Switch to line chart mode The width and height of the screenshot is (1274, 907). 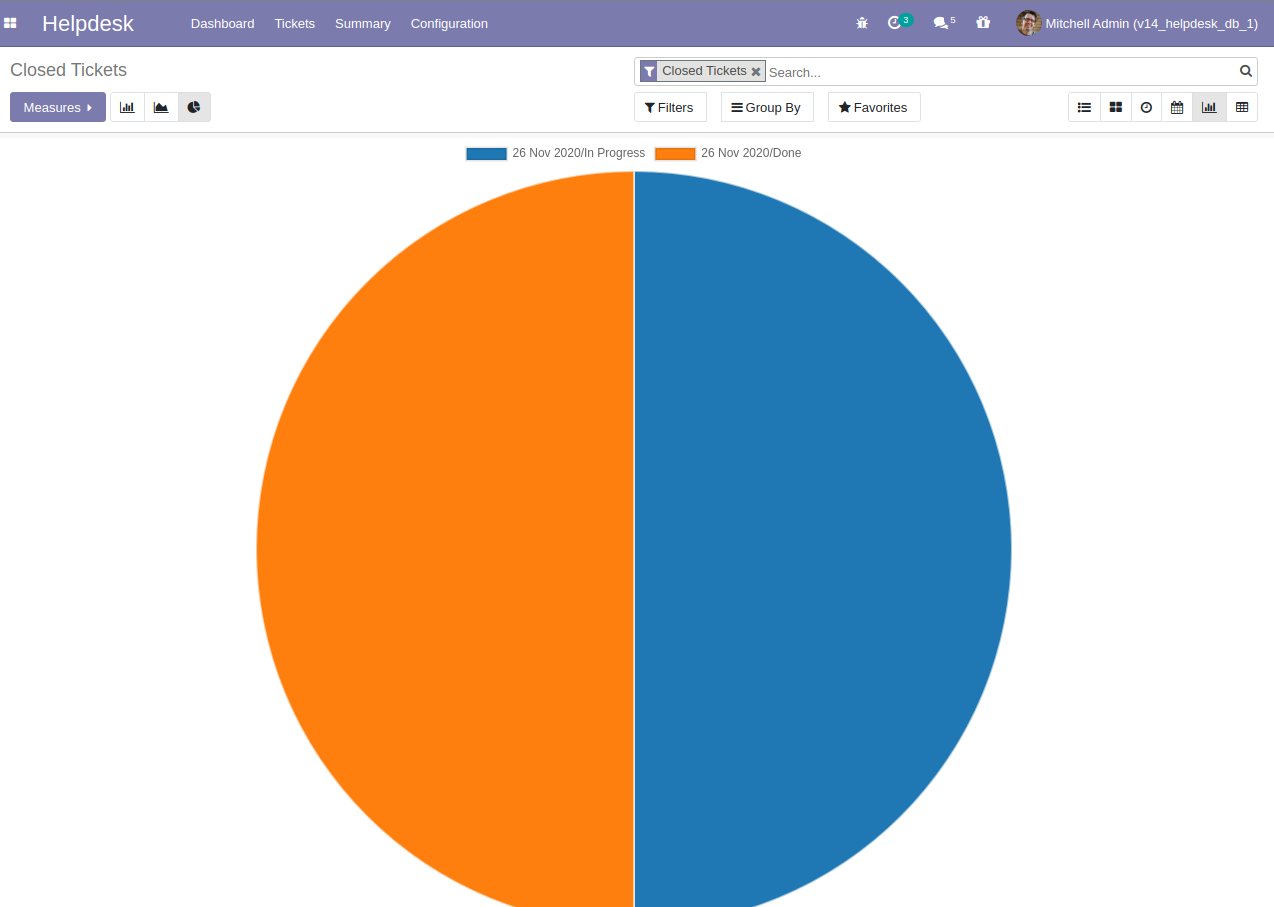pyautogui.click(x=161, y=107)
